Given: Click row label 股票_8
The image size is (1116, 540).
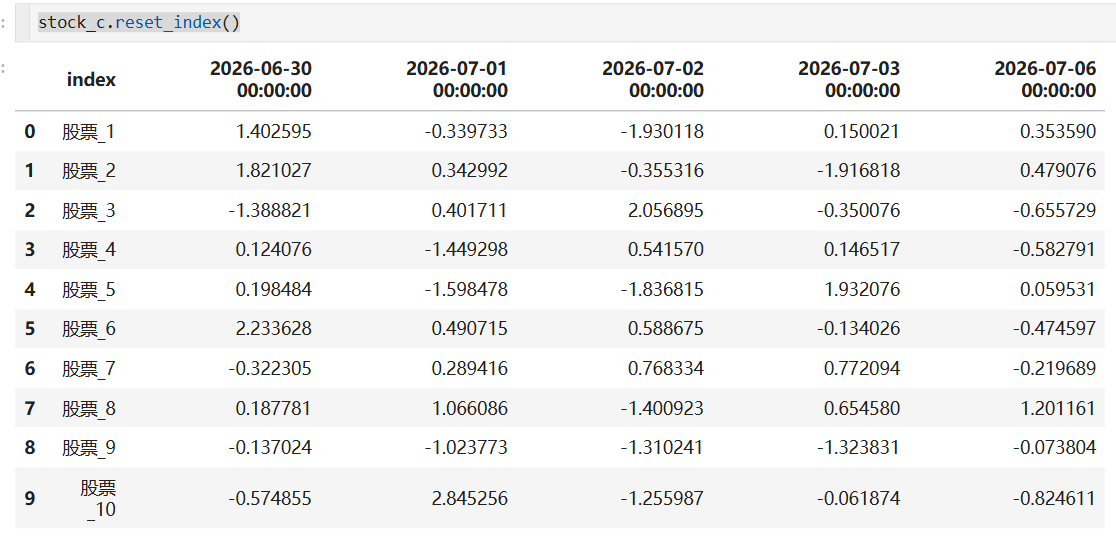Looking at the screenshot, I should tap(88, 408).
